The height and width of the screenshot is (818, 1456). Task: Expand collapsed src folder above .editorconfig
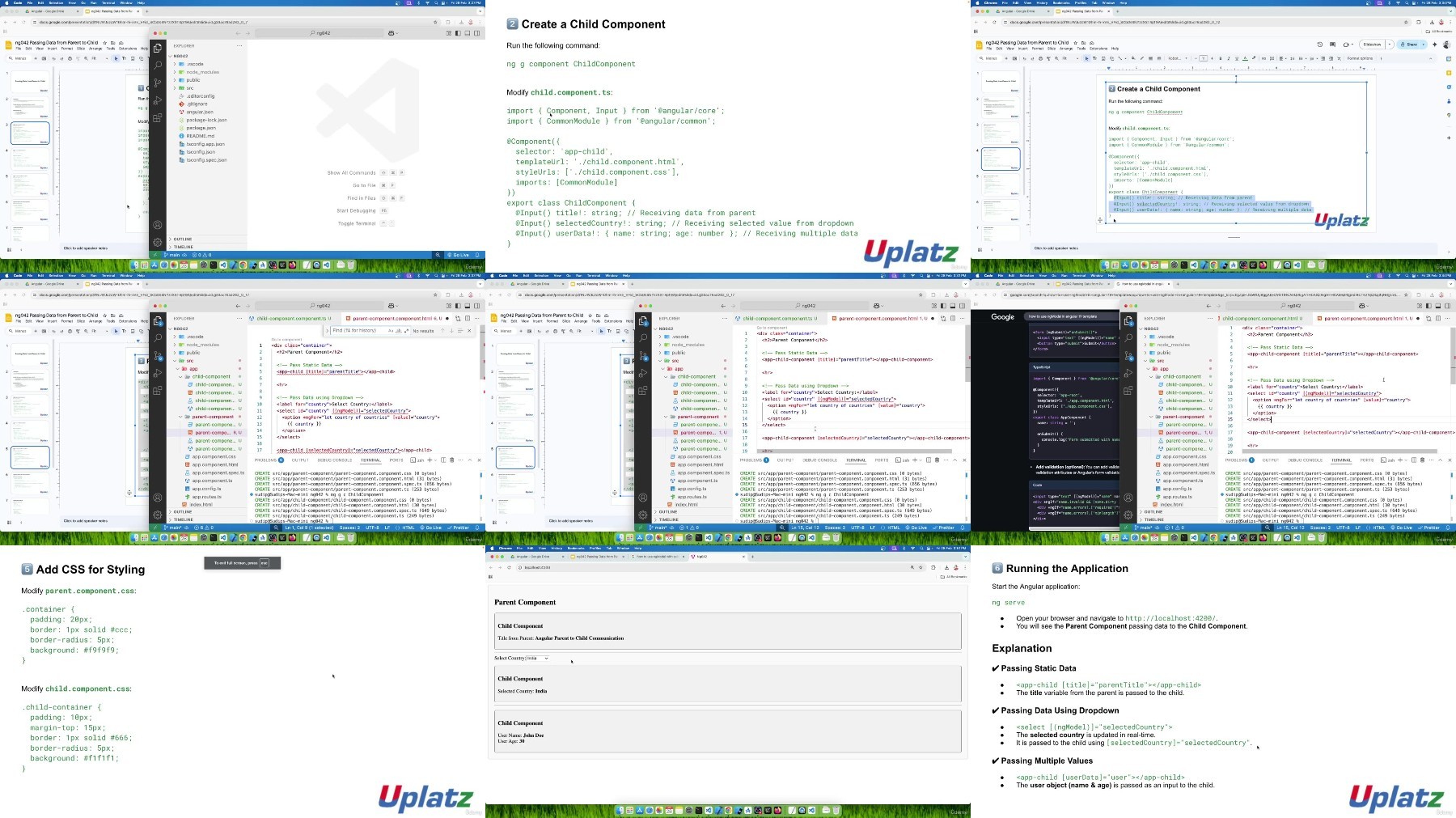(x=189, y=88)
